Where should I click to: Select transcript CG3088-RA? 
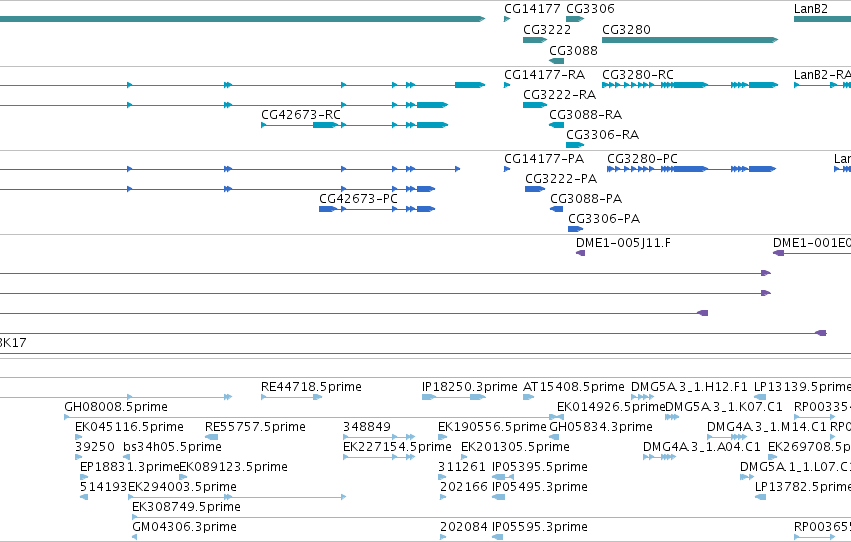tap(586, 115)
